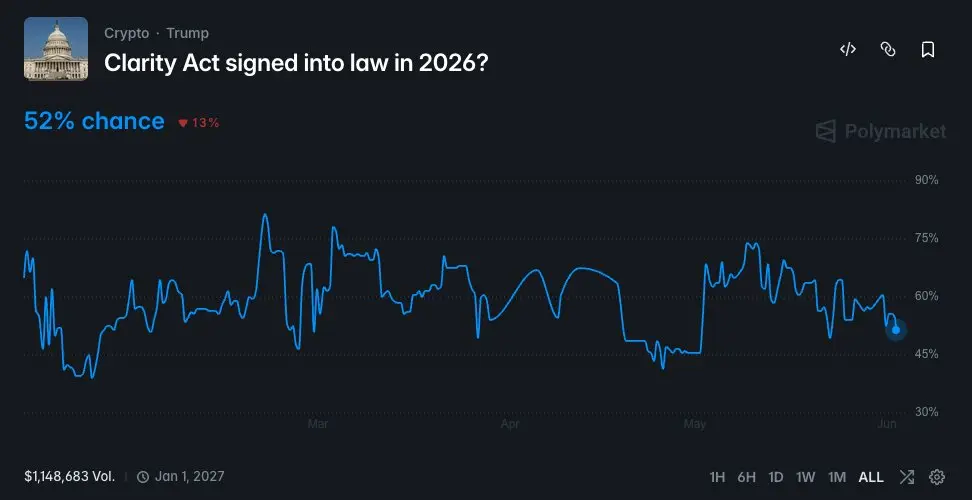Click the red down-arrow 13% indicator

199,123
